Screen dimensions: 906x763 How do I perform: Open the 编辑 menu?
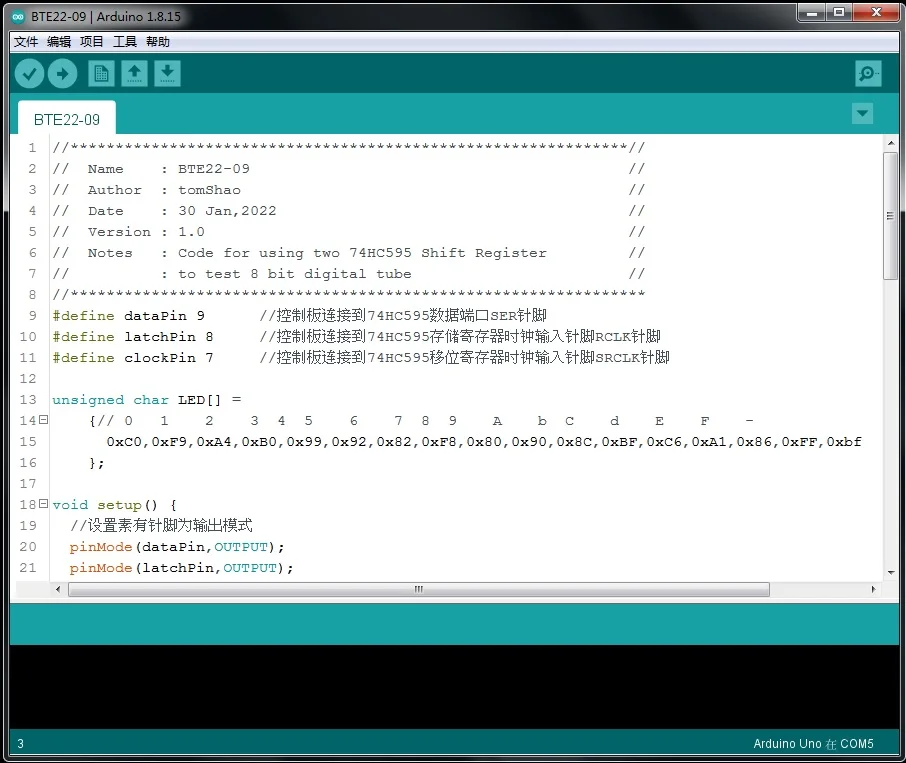(x=59, y=42)
